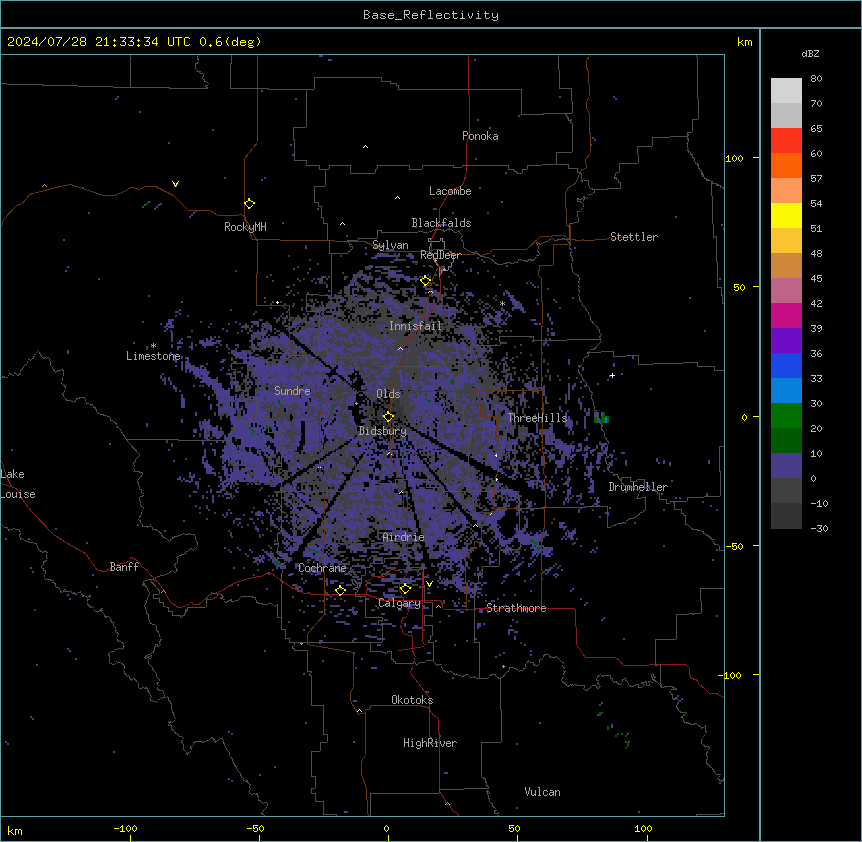This screenshot has height=842, width=862.
Task: Select the blue 33–36 dBZ legend swatch
Action: (786, 365)
